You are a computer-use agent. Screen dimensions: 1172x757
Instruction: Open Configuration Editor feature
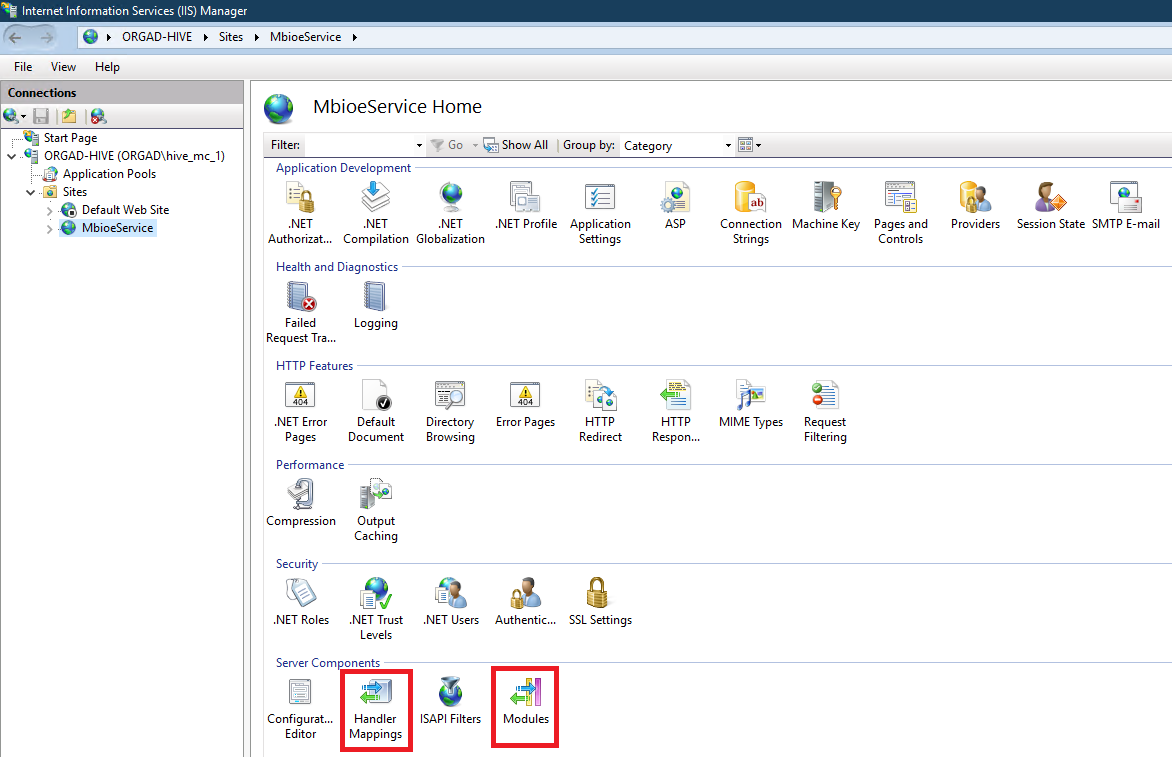300,708
